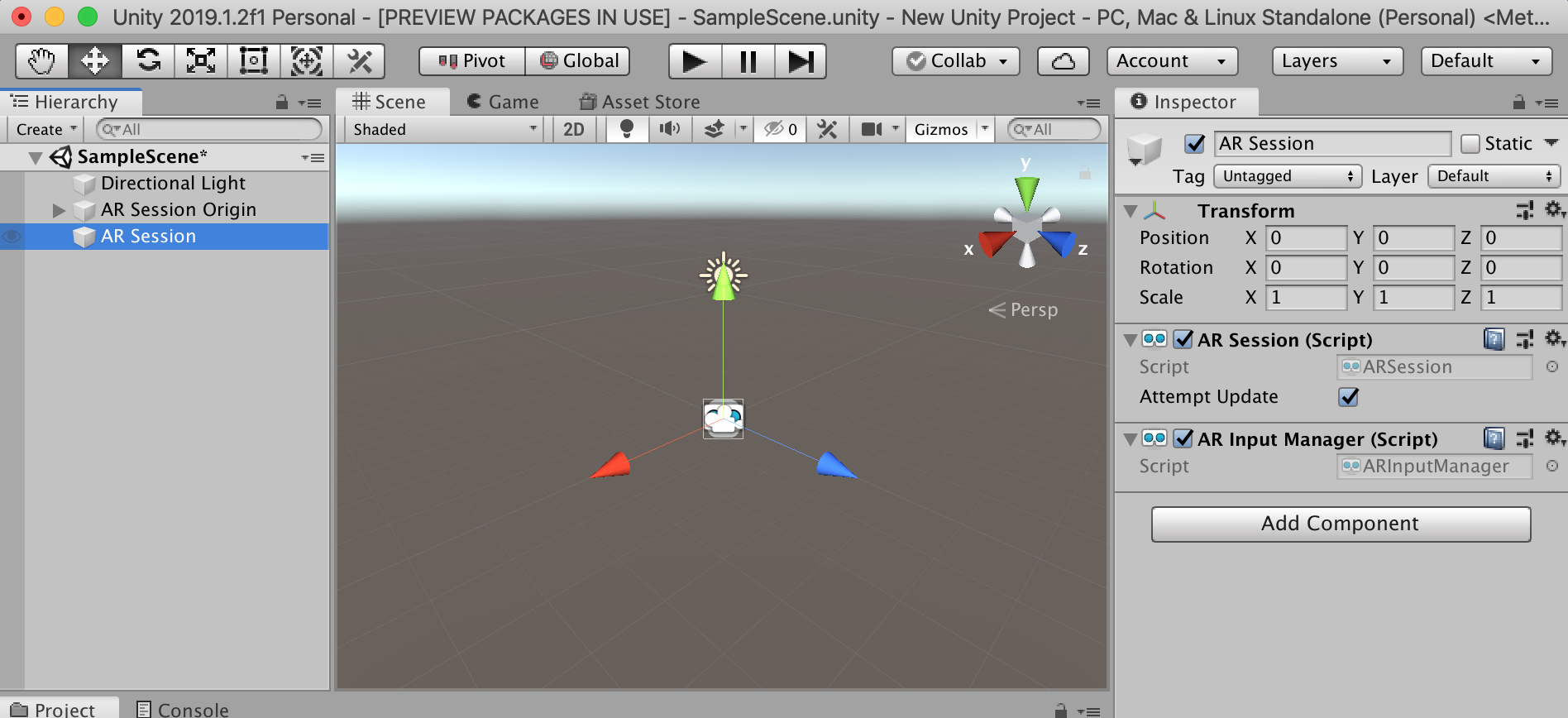Open AR Session script help reference

(x=1494, y=339)
